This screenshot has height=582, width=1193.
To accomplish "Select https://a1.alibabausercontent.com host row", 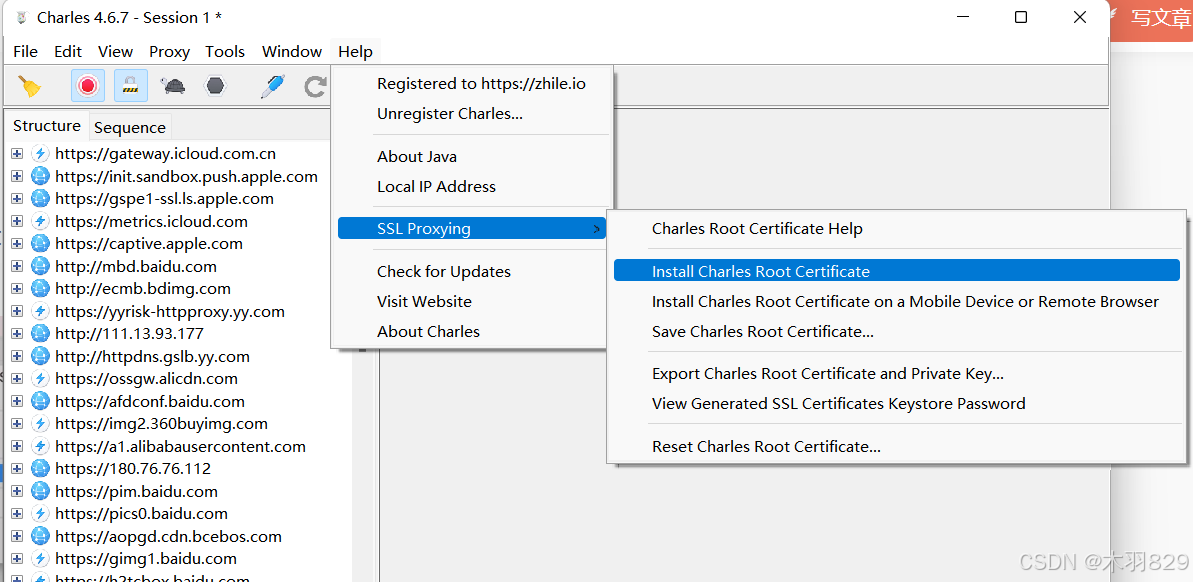I will [180, 447].
